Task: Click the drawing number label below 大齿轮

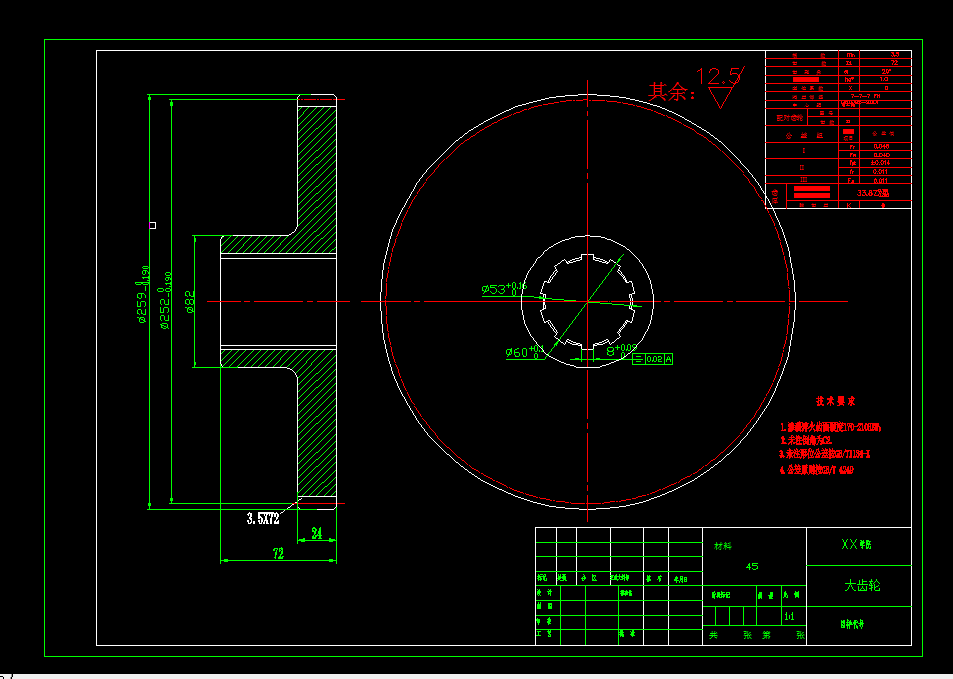Action: [x=852, y=625]
